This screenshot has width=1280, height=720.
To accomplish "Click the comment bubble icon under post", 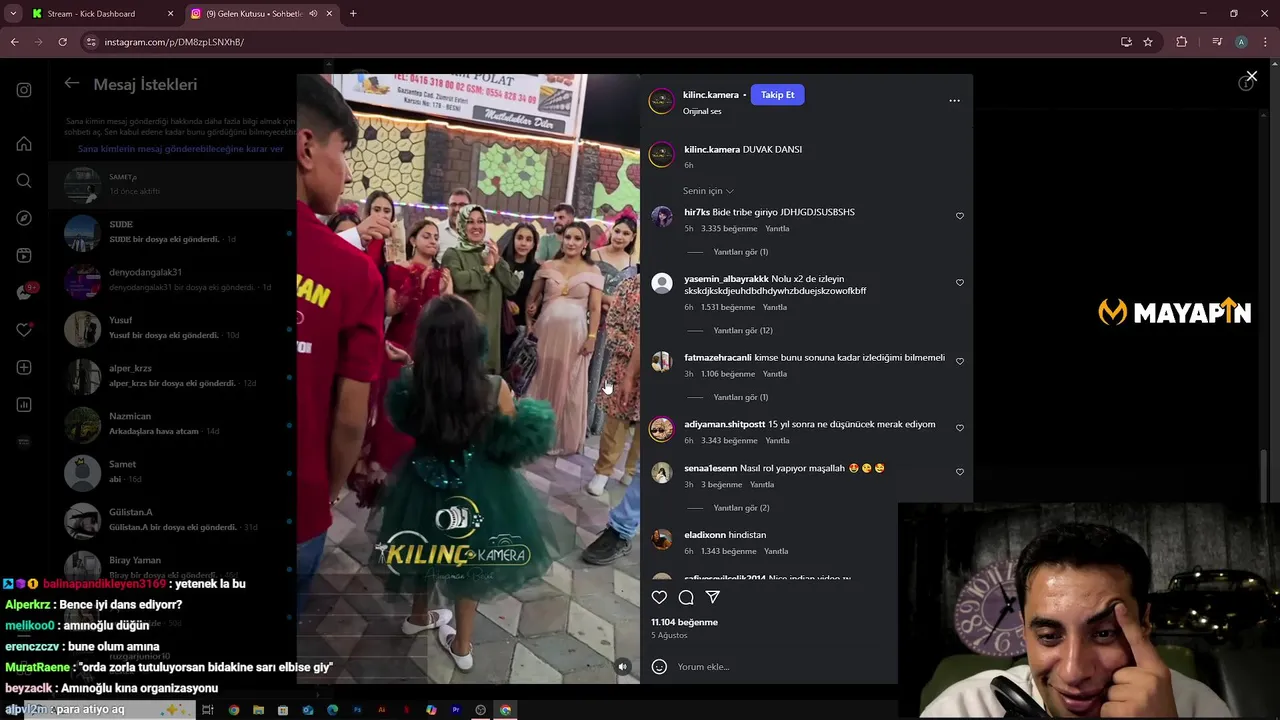I will coord(686,597).
